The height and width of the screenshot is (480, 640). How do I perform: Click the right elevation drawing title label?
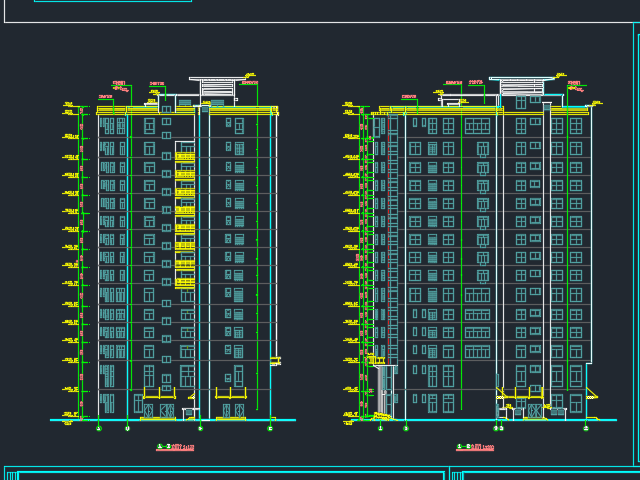pyautogui.click(x=474, y=447)
